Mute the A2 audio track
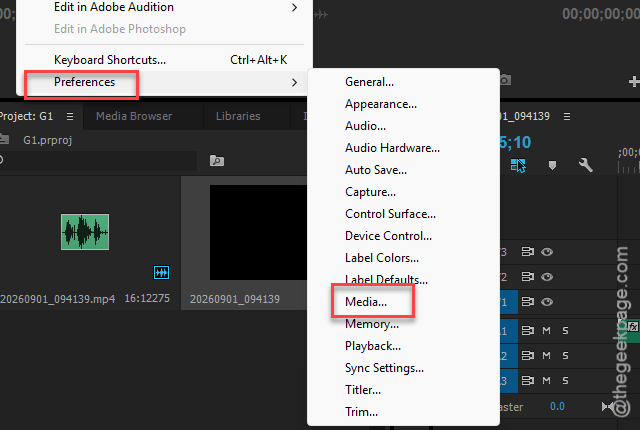640x430 pixels. [x=547, y=356]
